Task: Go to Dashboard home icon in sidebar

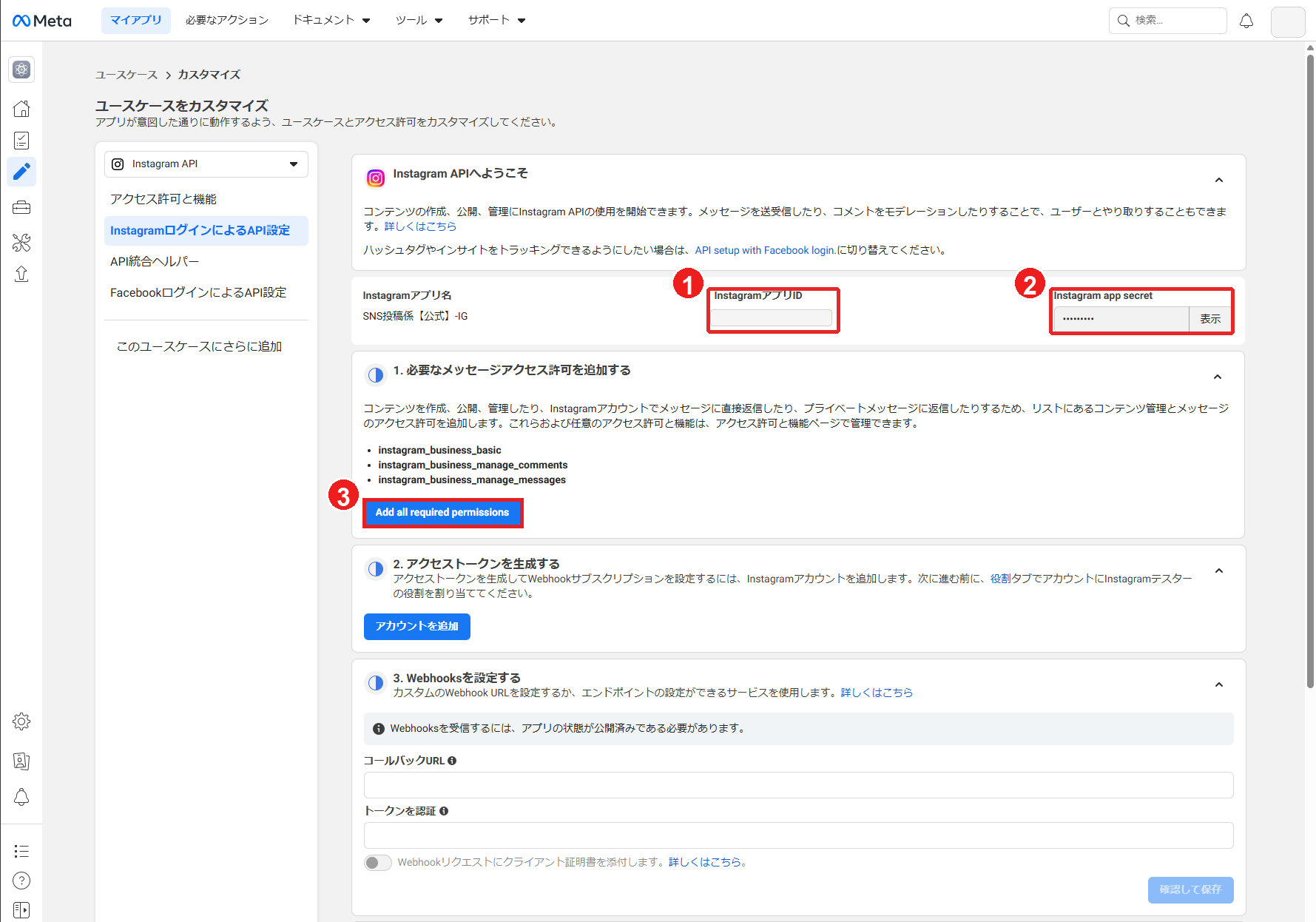Action: pyautogui.click(x=21, y=109)
